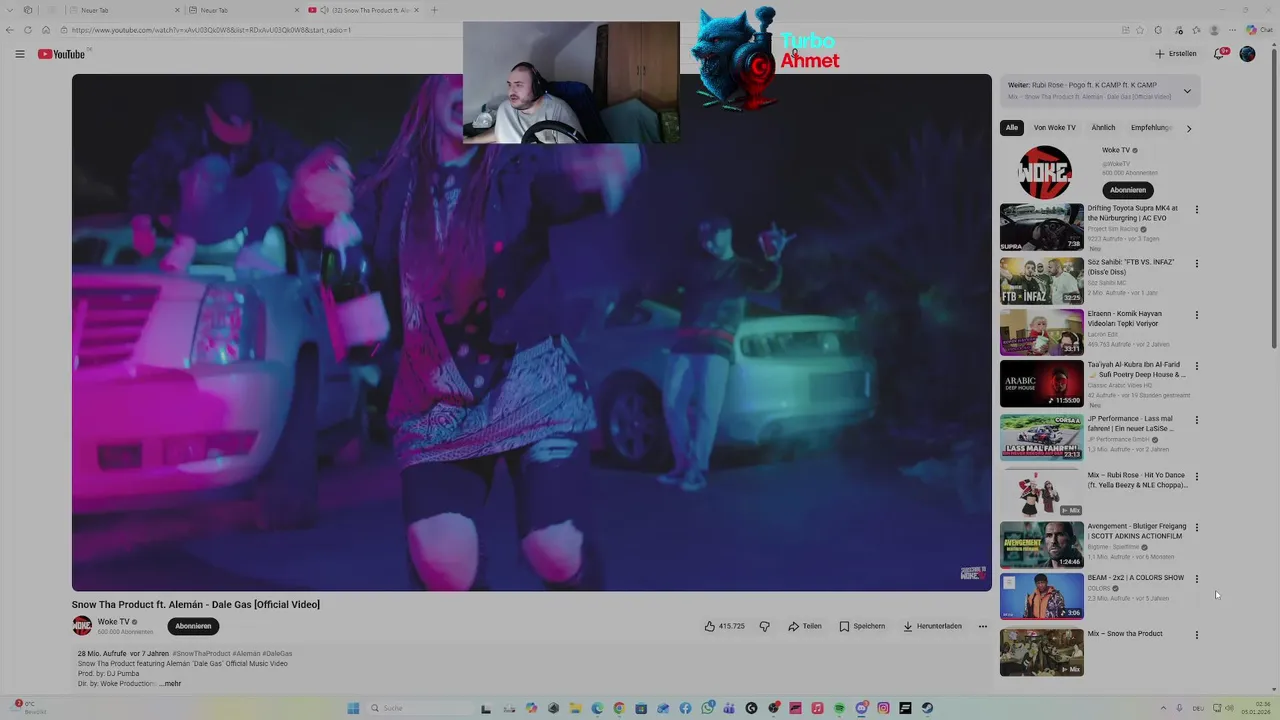1280x720 pixels.
Task: Open Woke TV channel avatar below video
Action: (82, 626)
